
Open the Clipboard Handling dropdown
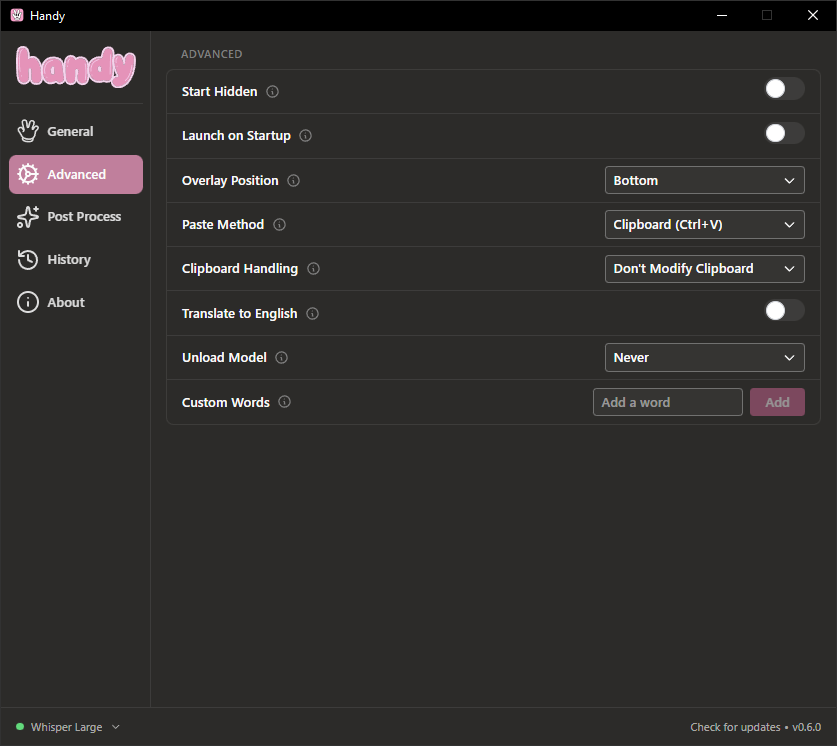(x=704, y=268)
